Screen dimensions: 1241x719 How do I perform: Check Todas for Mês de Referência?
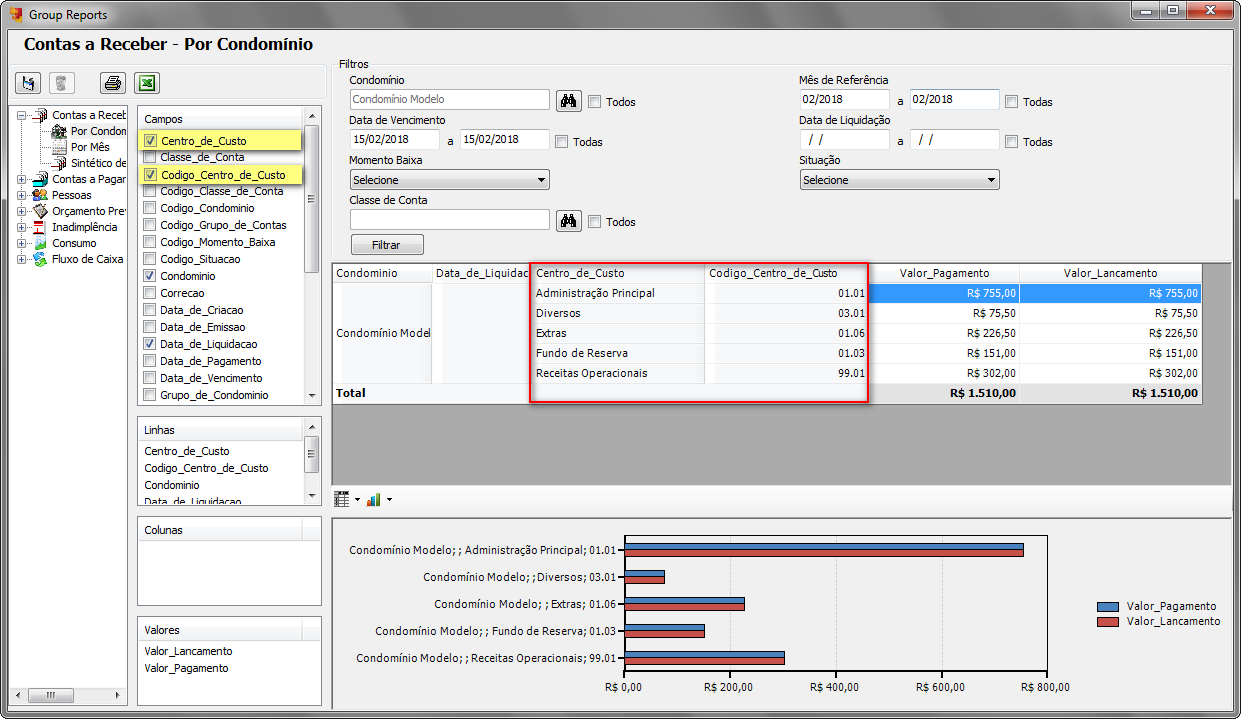pos(1011,101)
